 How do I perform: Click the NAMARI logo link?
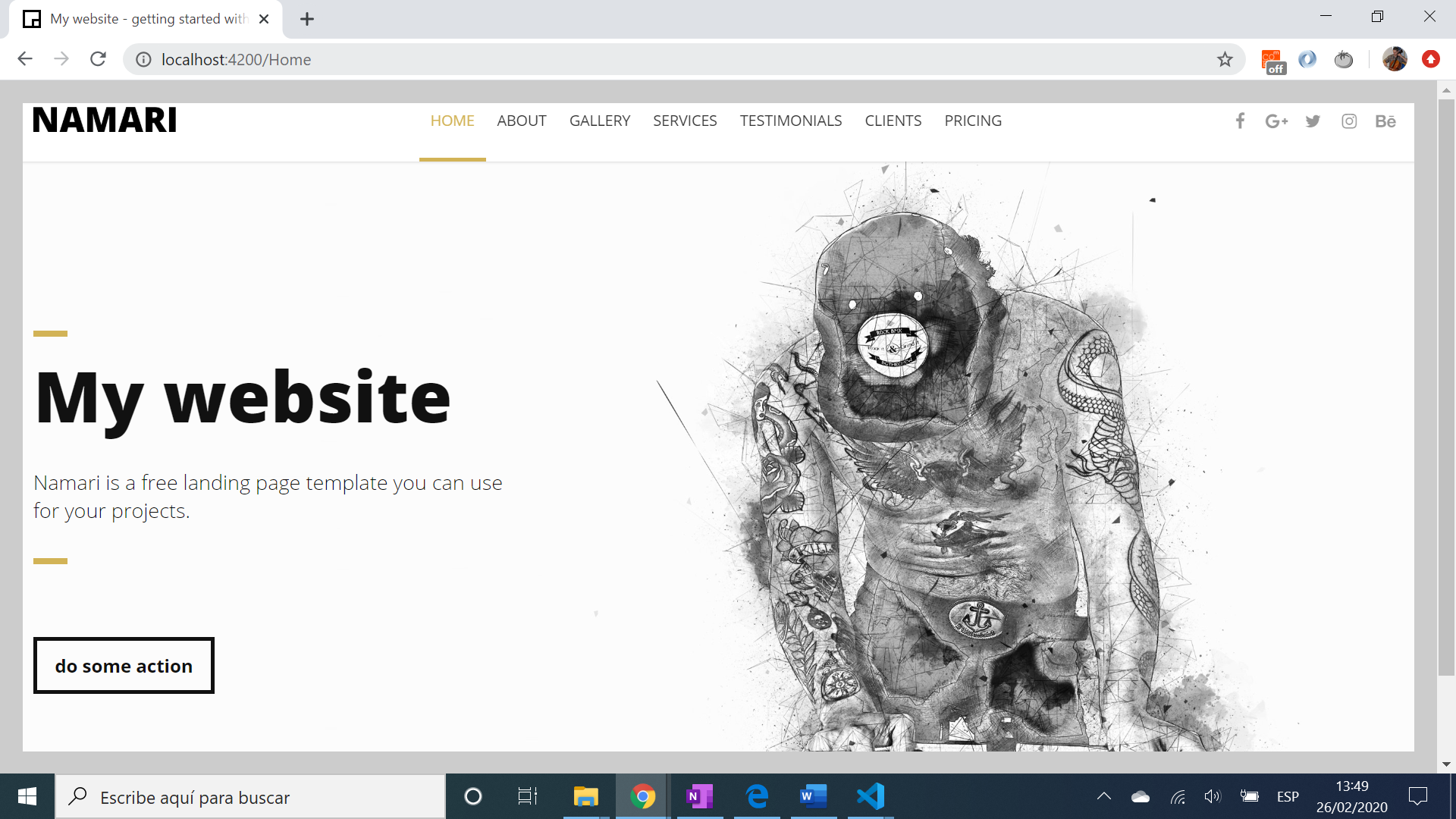(105, 121)
